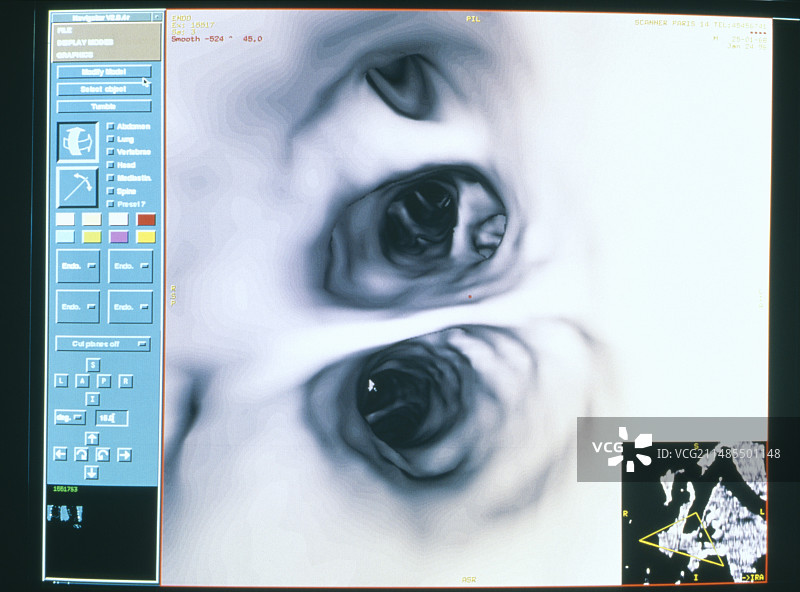Click the 3D rotate model icon
The width and height of the screenshot is (800, 592).
(x=77, y=142)
